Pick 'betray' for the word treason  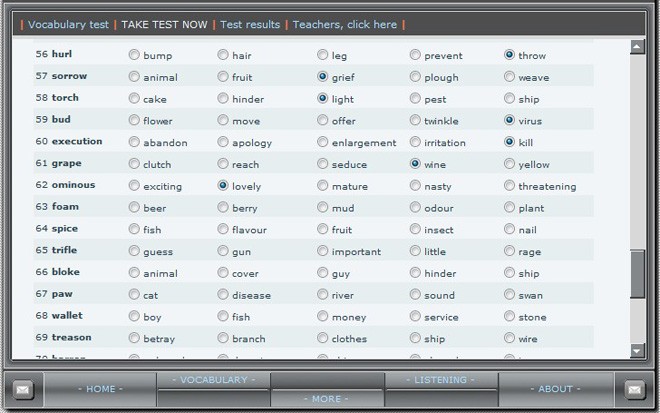[134, 339]
